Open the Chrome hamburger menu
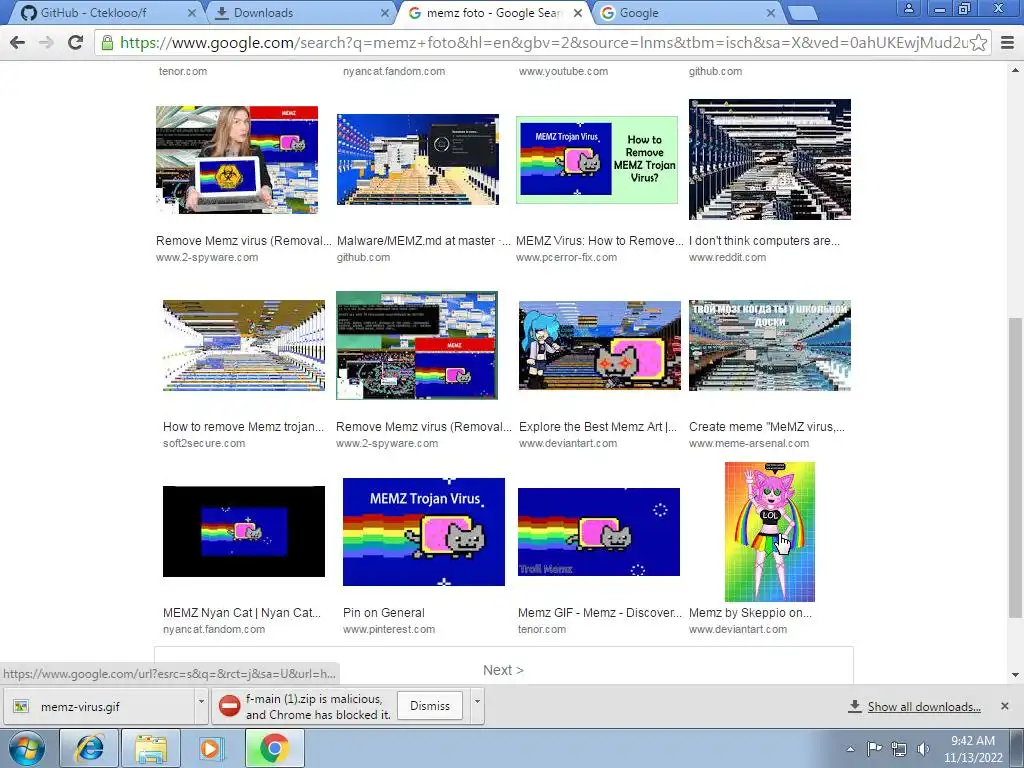 click(1008, 43)
